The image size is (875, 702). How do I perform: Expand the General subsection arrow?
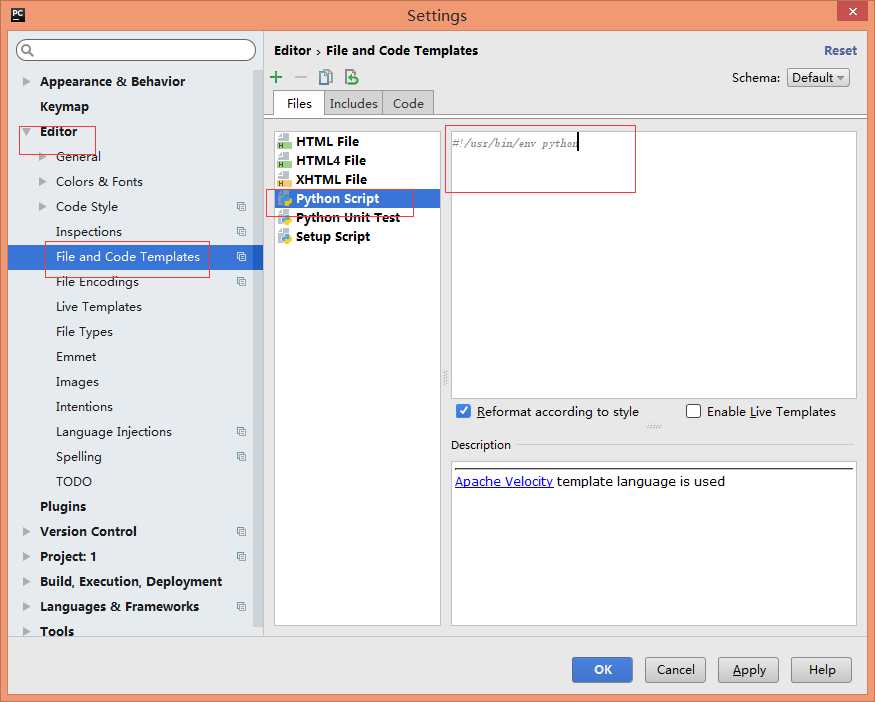point(42,157)
